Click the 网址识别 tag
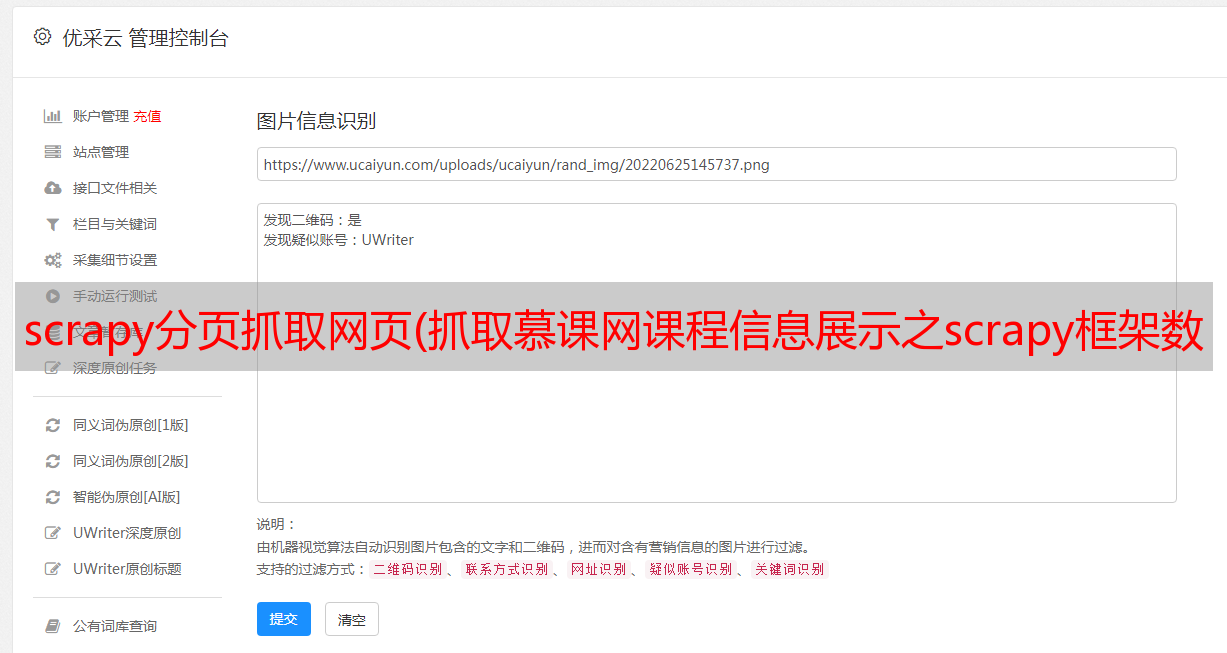This screenshot has width=1227, height=653. (599, 569)
